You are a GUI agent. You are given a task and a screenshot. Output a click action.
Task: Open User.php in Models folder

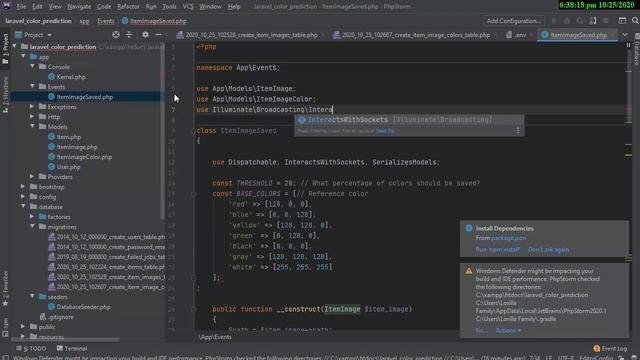click(68, 167)
